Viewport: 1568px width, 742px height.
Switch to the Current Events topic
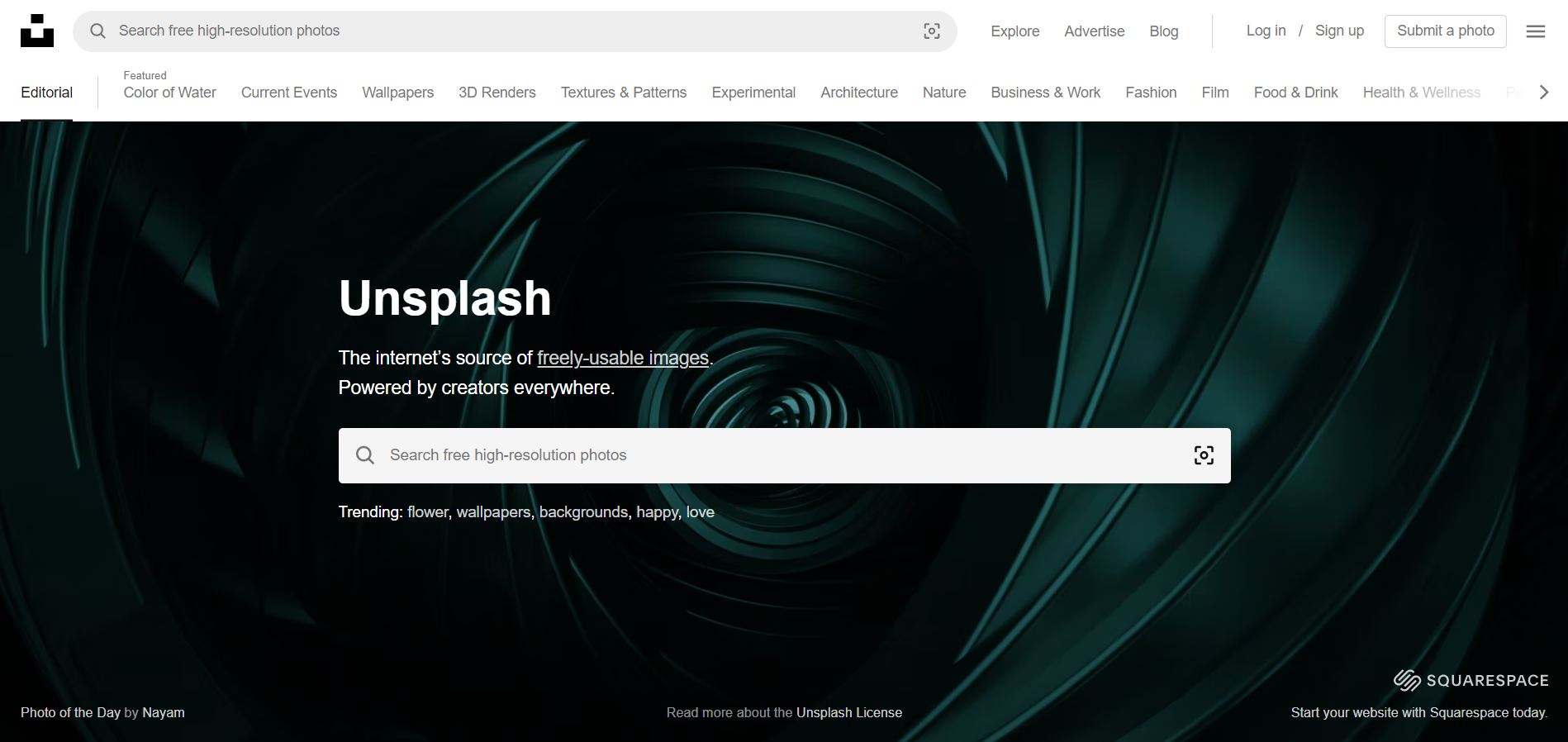tap(288, 93)
